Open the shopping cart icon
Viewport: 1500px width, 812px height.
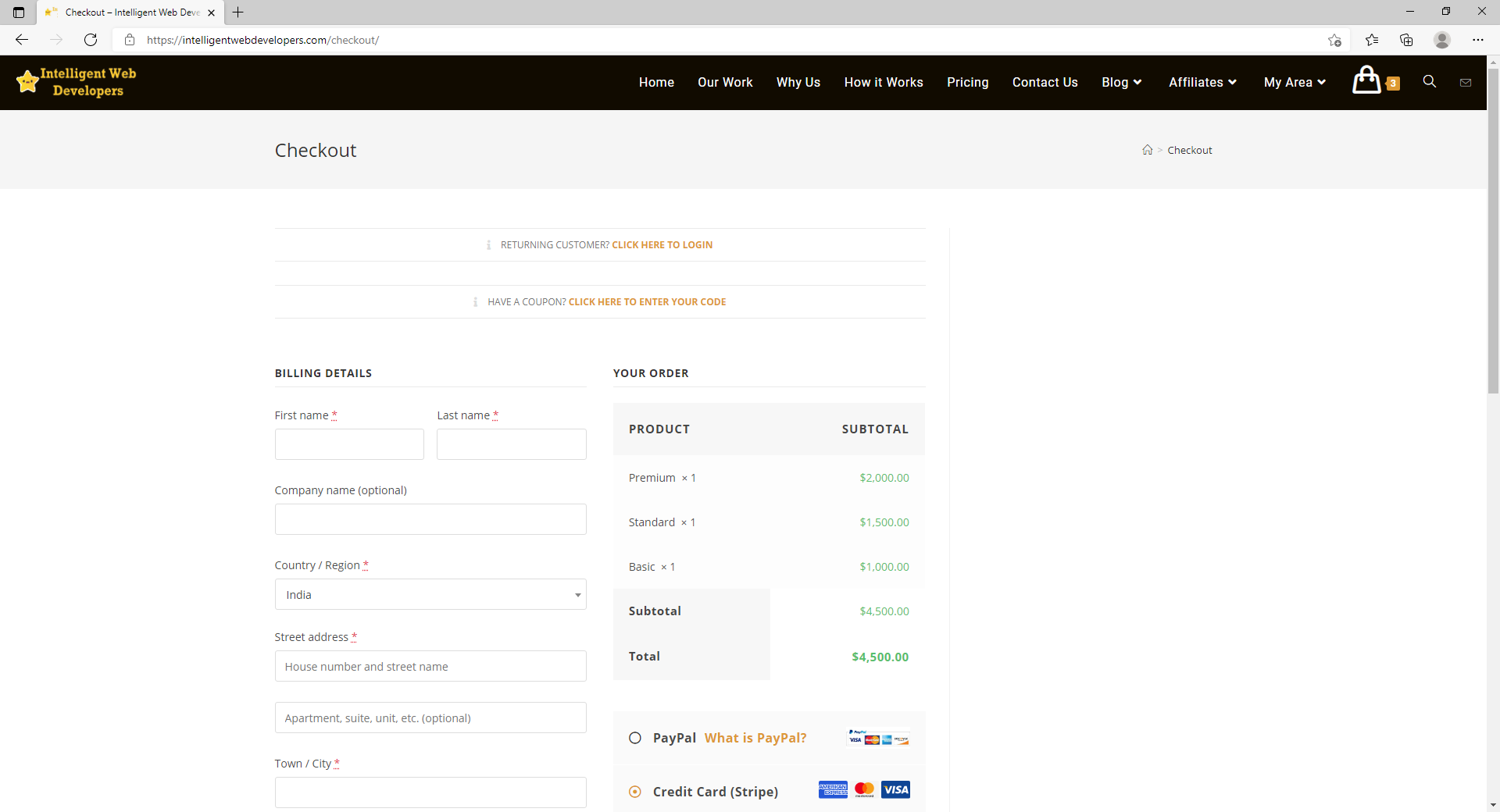[1367, 81]
